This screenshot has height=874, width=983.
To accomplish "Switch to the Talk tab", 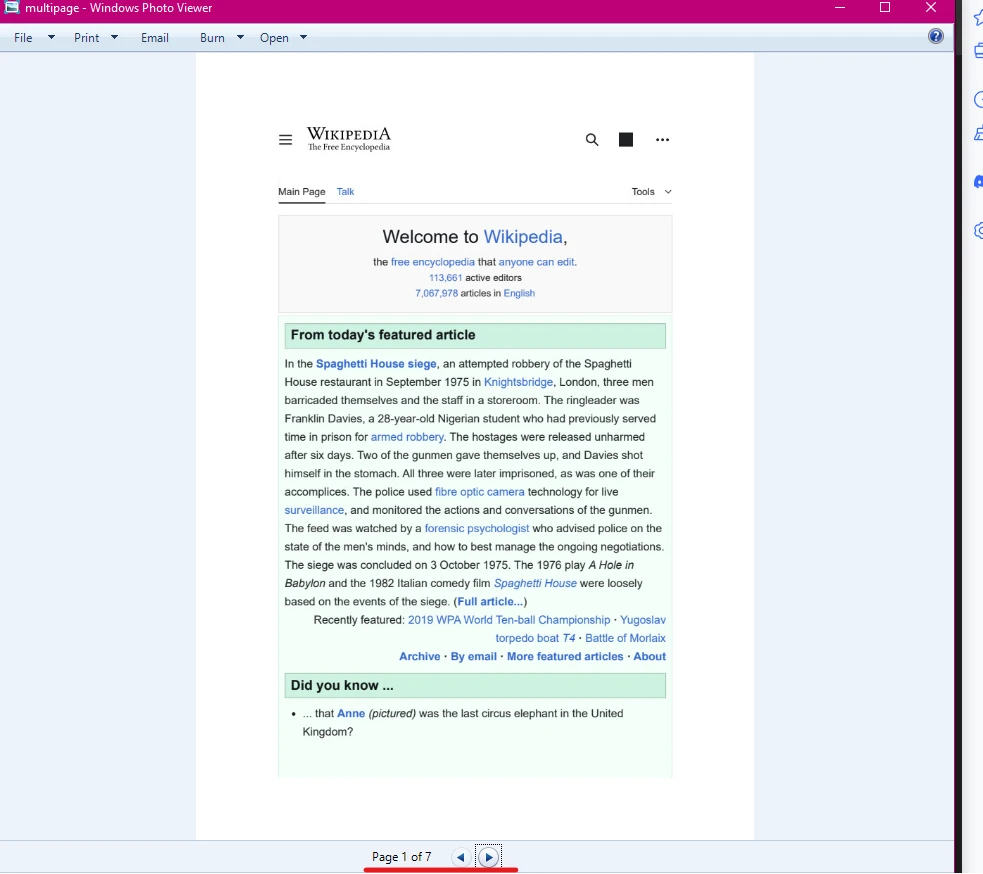I will 345,191.
